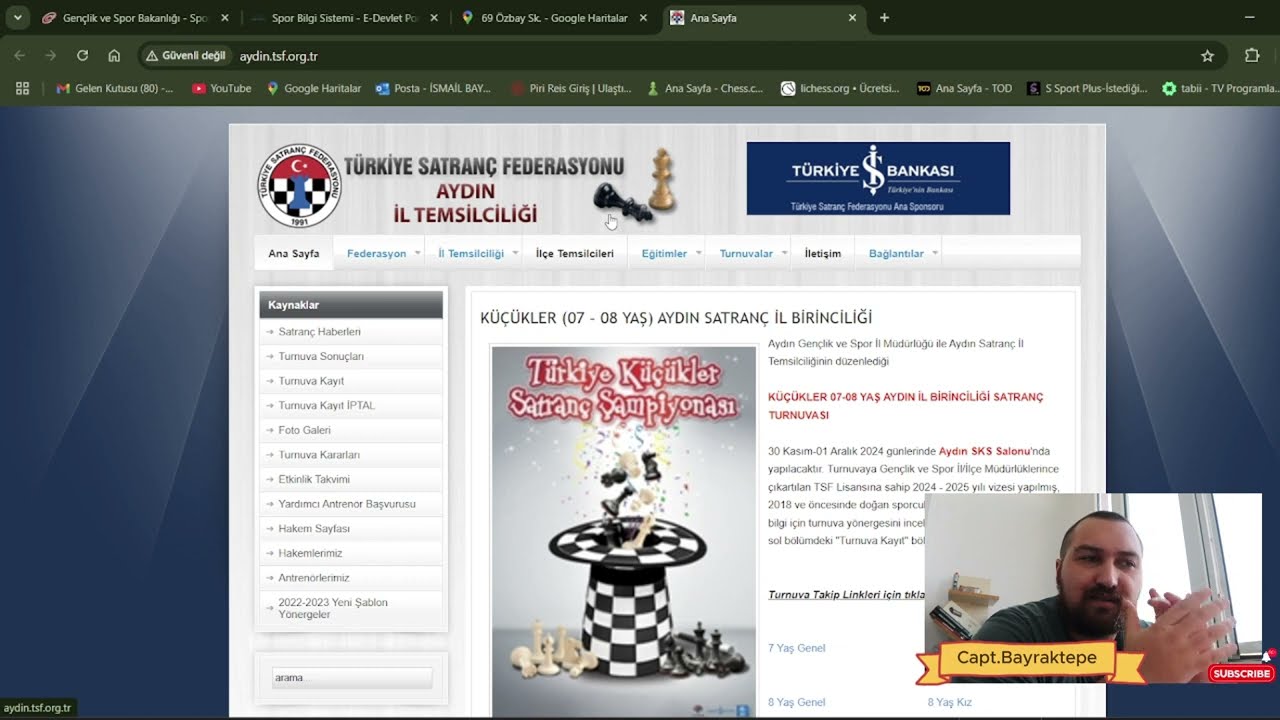Click the red SUBSCRIBE button overlay

pyautogui.click(x=1241, y=674)
